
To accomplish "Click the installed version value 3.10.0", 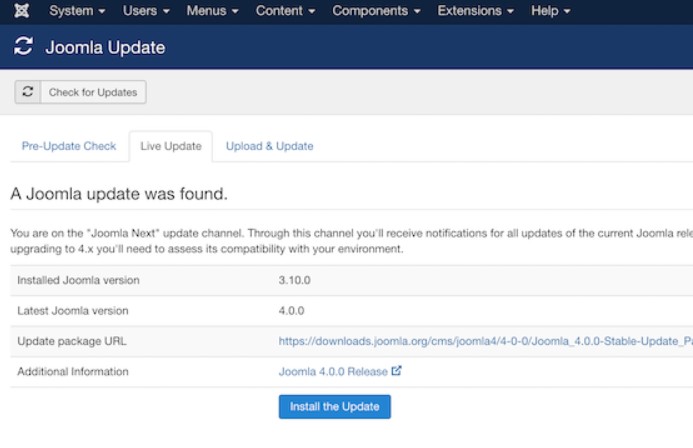I will (x=294, y=280).
